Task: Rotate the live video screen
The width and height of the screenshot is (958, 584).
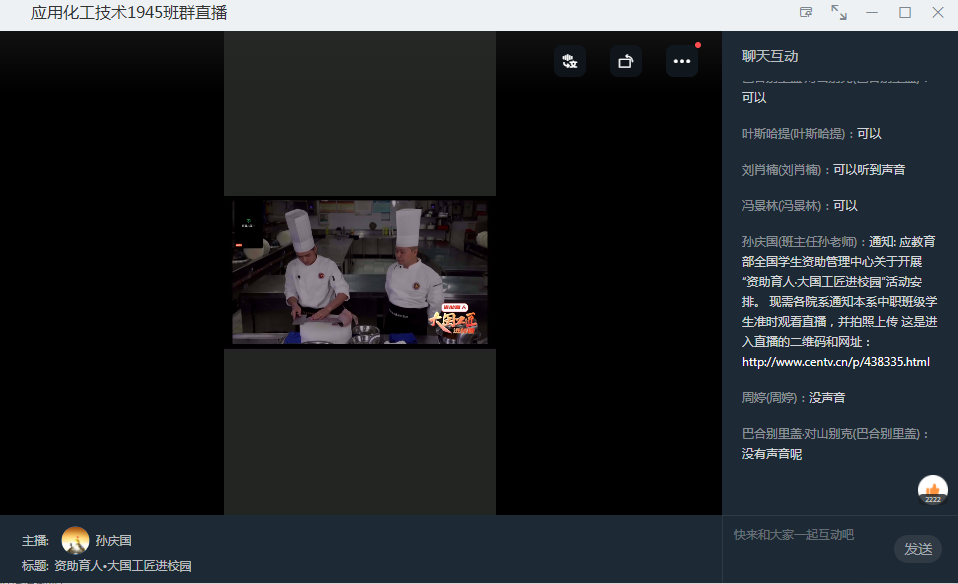Action: click(x=625, y=61)
